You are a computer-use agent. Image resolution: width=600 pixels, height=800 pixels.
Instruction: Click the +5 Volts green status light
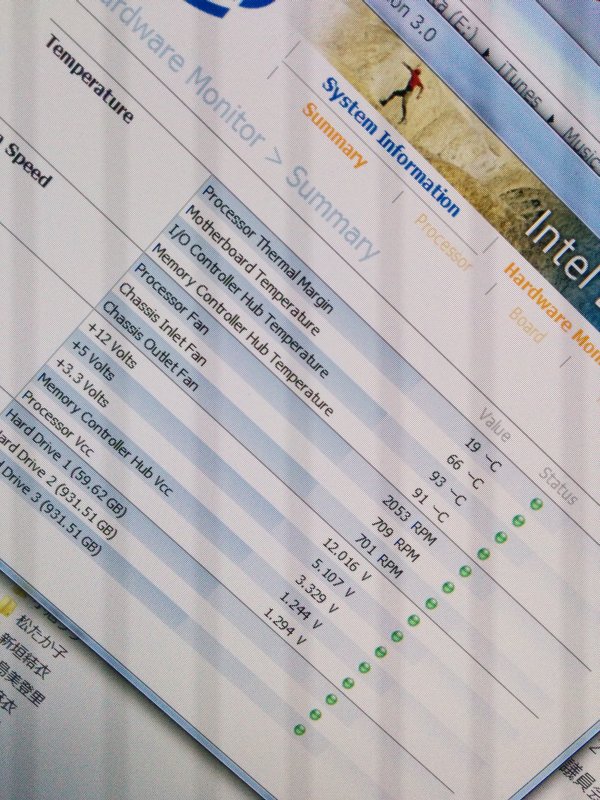(397, 636)
